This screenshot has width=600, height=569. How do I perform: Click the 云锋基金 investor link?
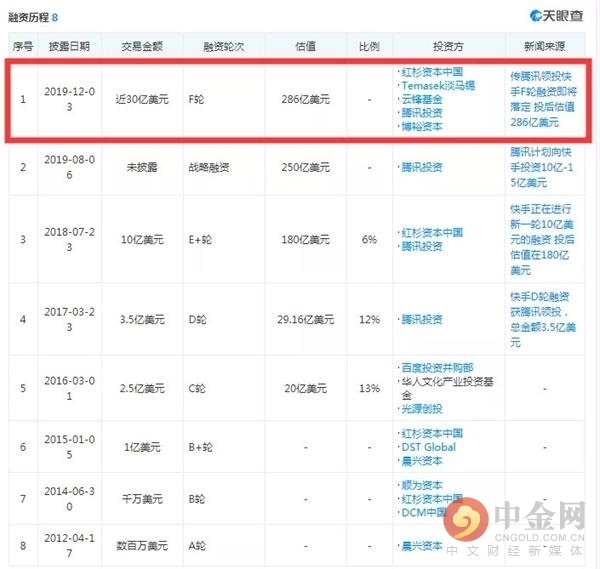pos(422,99)
